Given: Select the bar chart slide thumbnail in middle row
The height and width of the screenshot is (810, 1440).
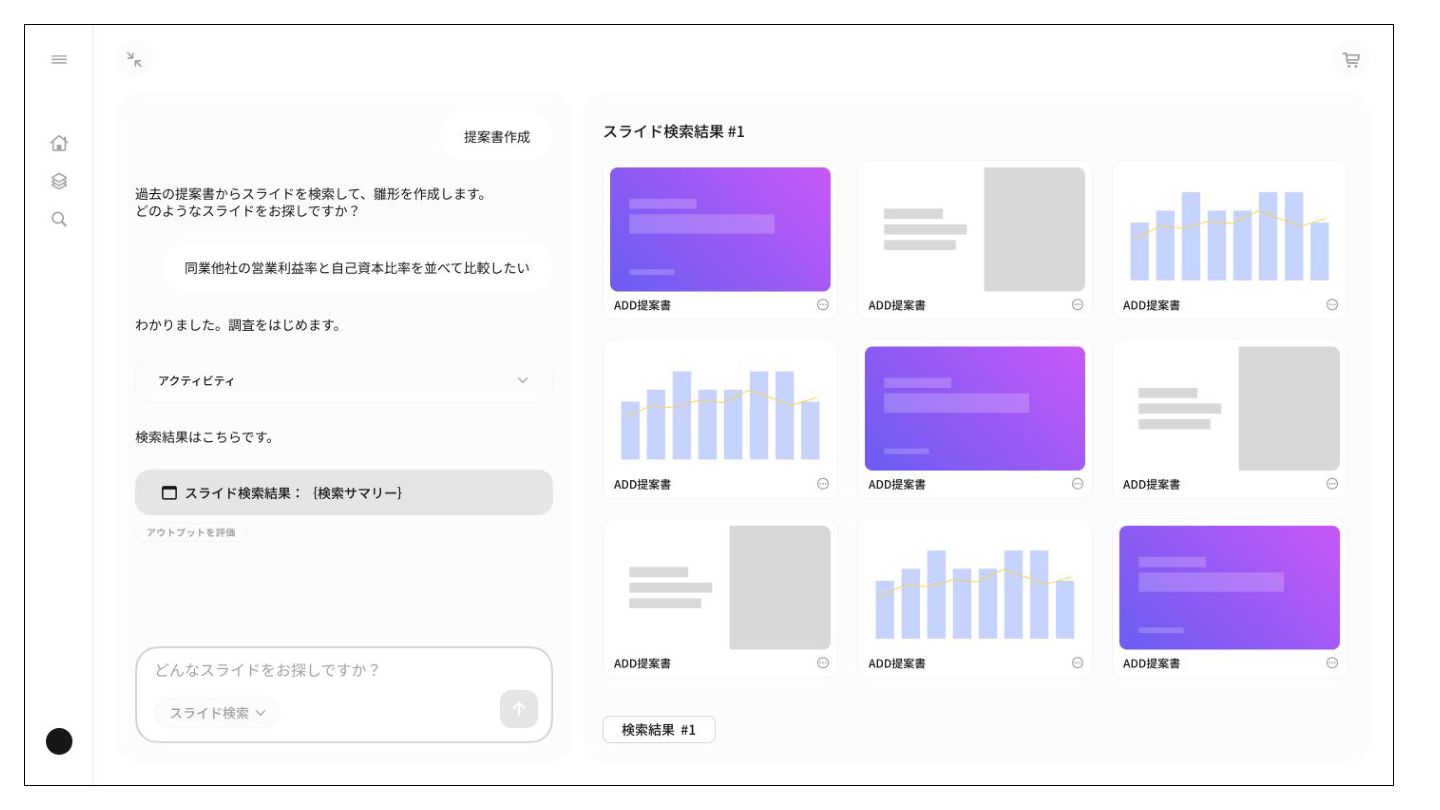Looking at the screenshot, I should [x=720, y=408].
